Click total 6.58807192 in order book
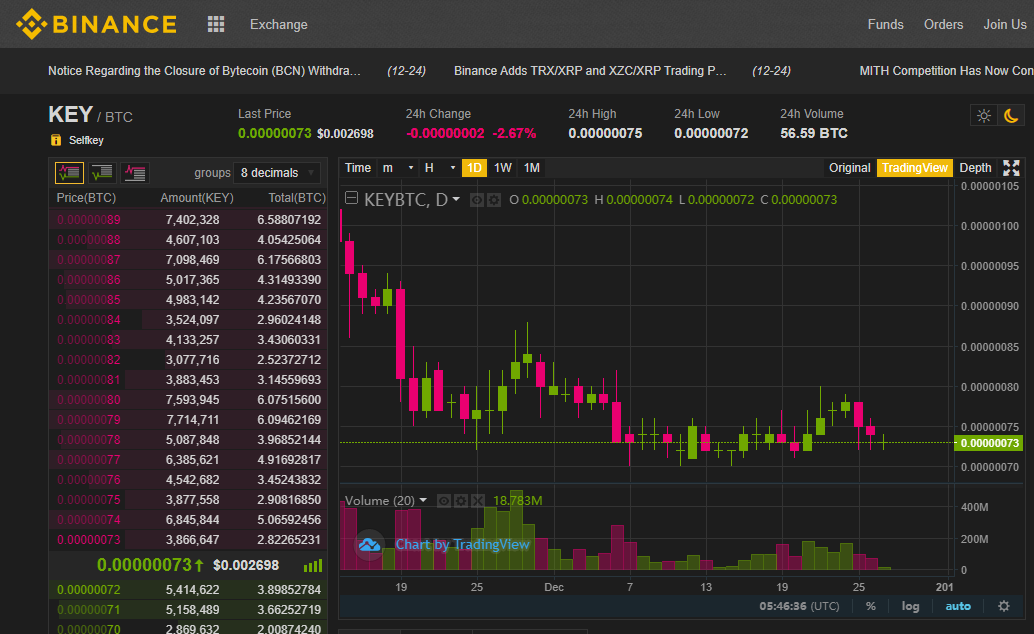 (x=289, y=220)
